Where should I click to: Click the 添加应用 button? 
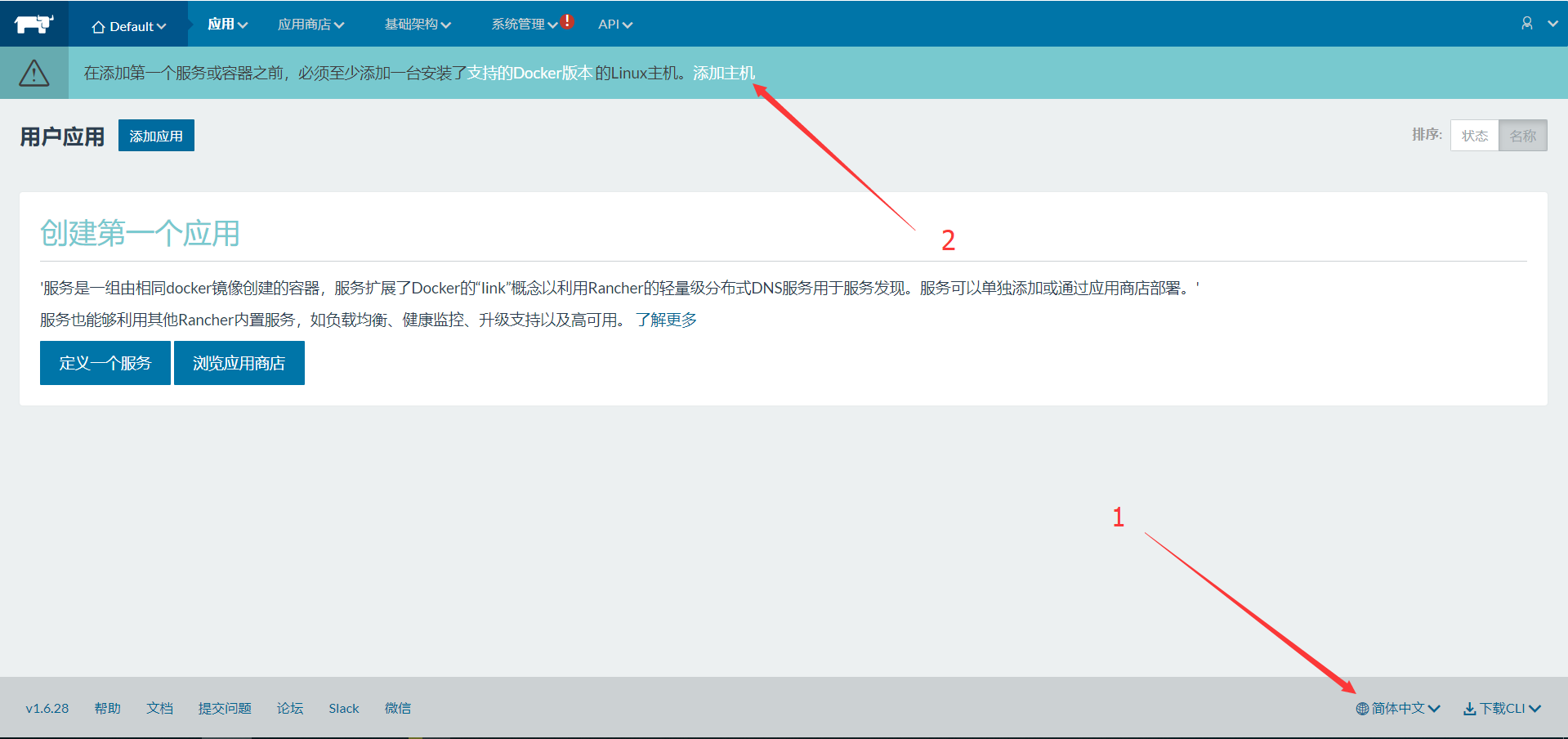pos(155,135)
